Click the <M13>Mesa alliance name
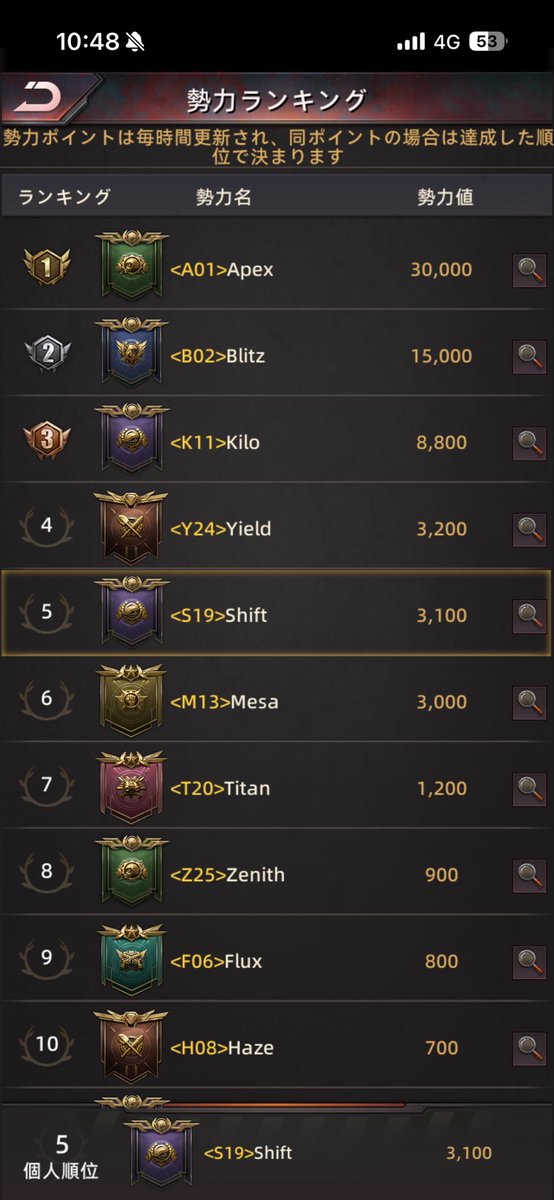Image resolution: width=554 pixels, height=1200 pixels. point(224,702)
